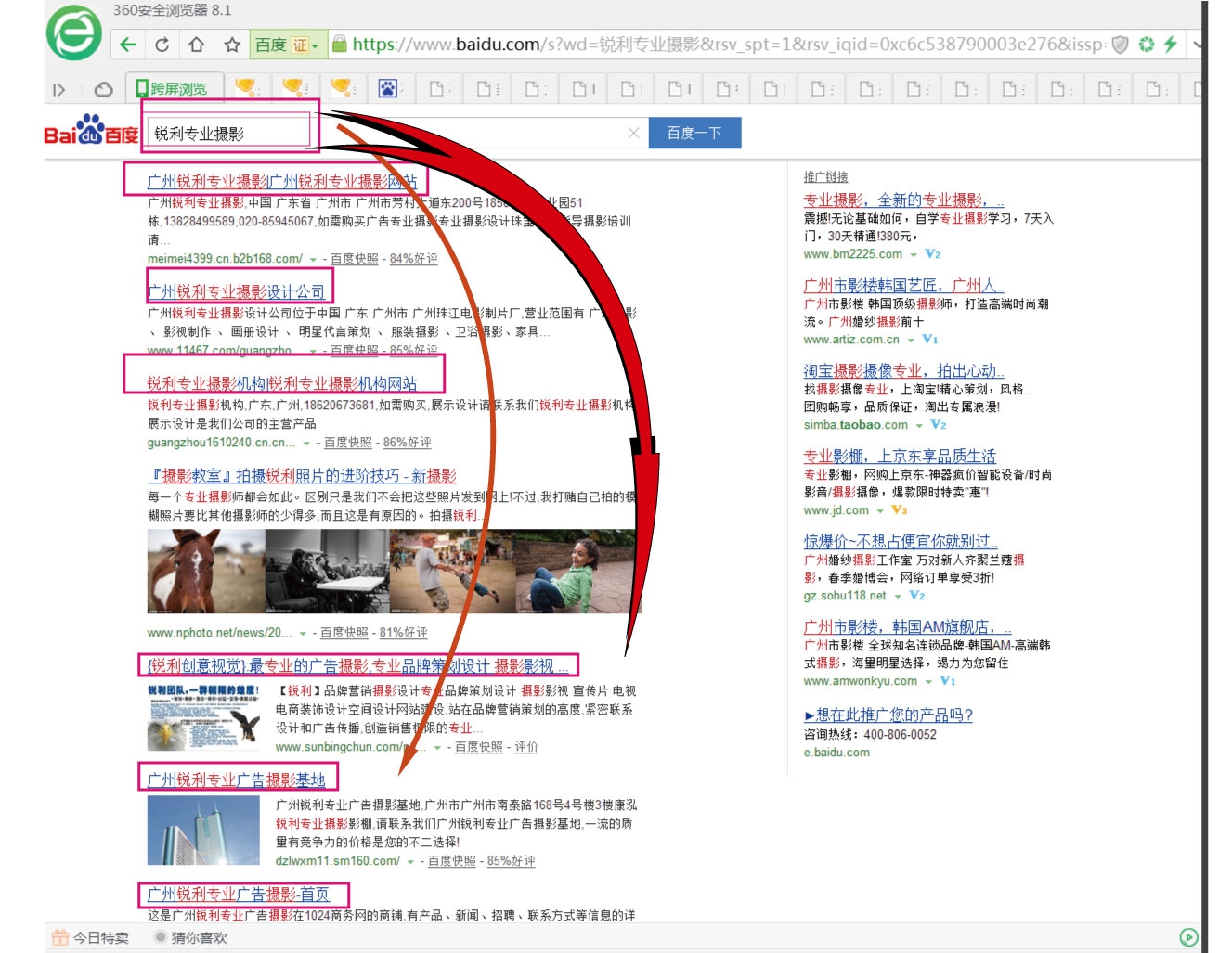Open the 摄影教室 拍摄锐利照片的进阶技巧 result
Viewport: 1232px width, 953px height.
click(303, 476)
